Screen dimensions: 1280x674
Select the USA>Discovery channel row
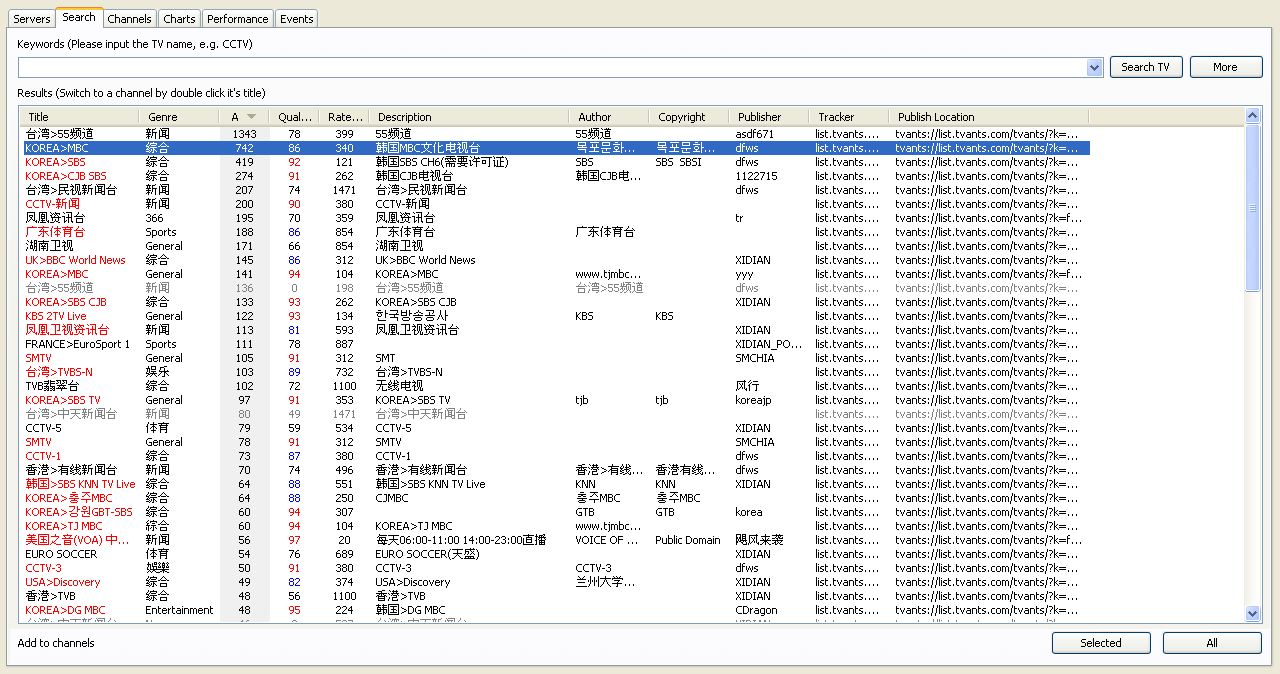[555, 582]
